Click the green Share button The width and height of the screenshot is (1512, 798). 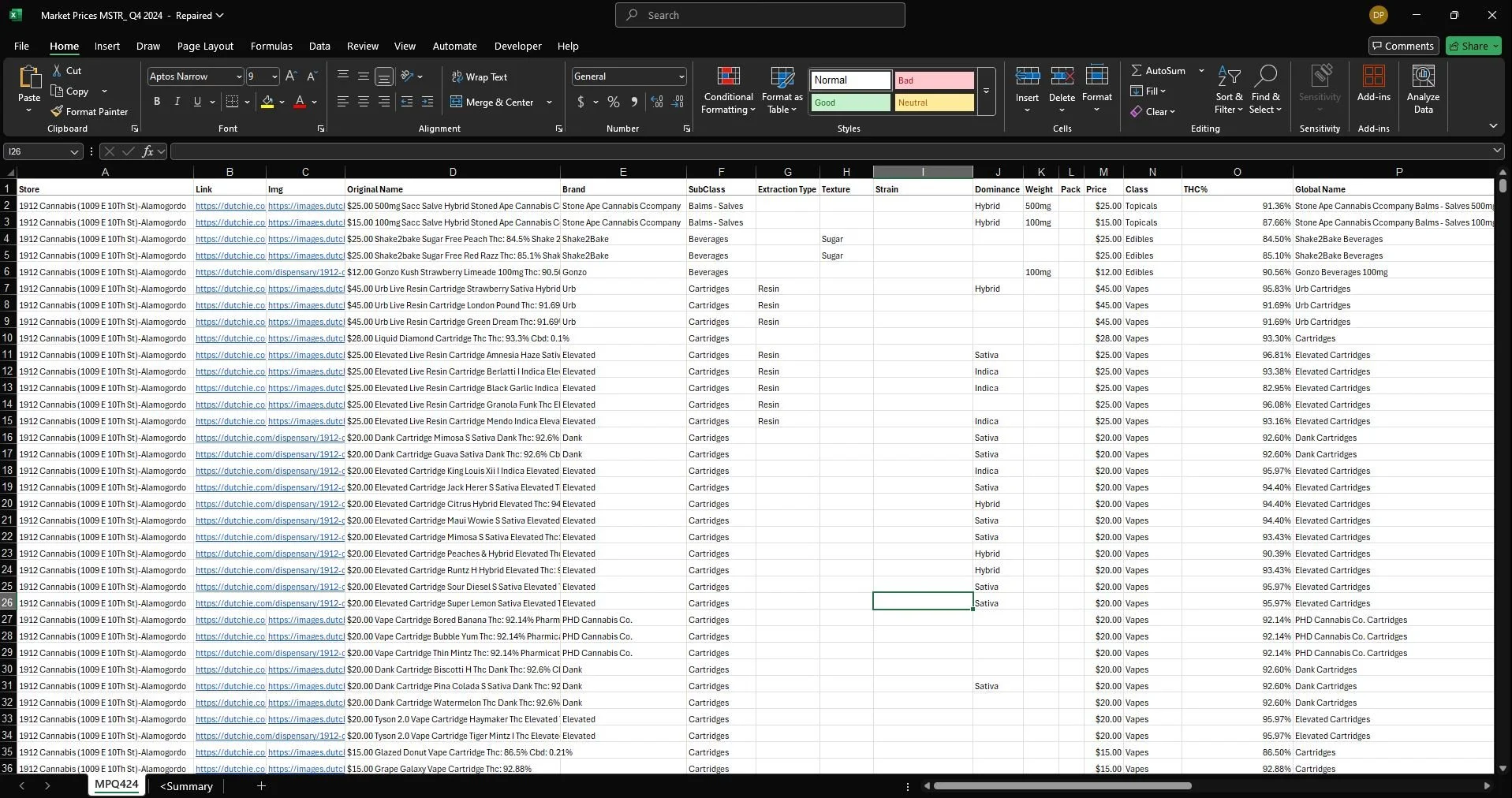pos(1473,46)
